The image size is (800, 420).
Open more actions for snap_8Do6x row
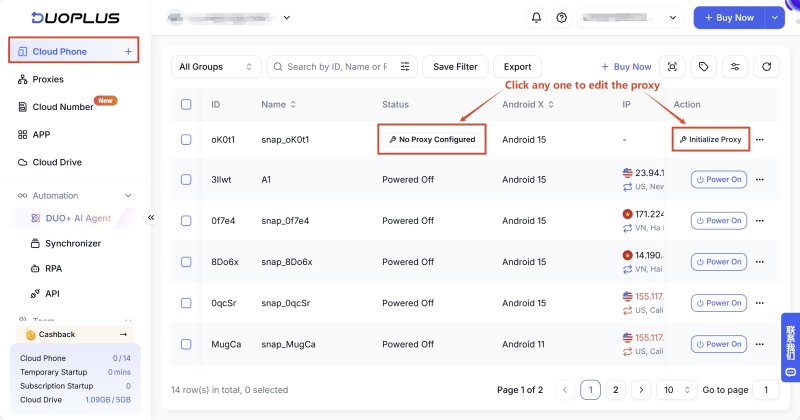click(760, 262)
